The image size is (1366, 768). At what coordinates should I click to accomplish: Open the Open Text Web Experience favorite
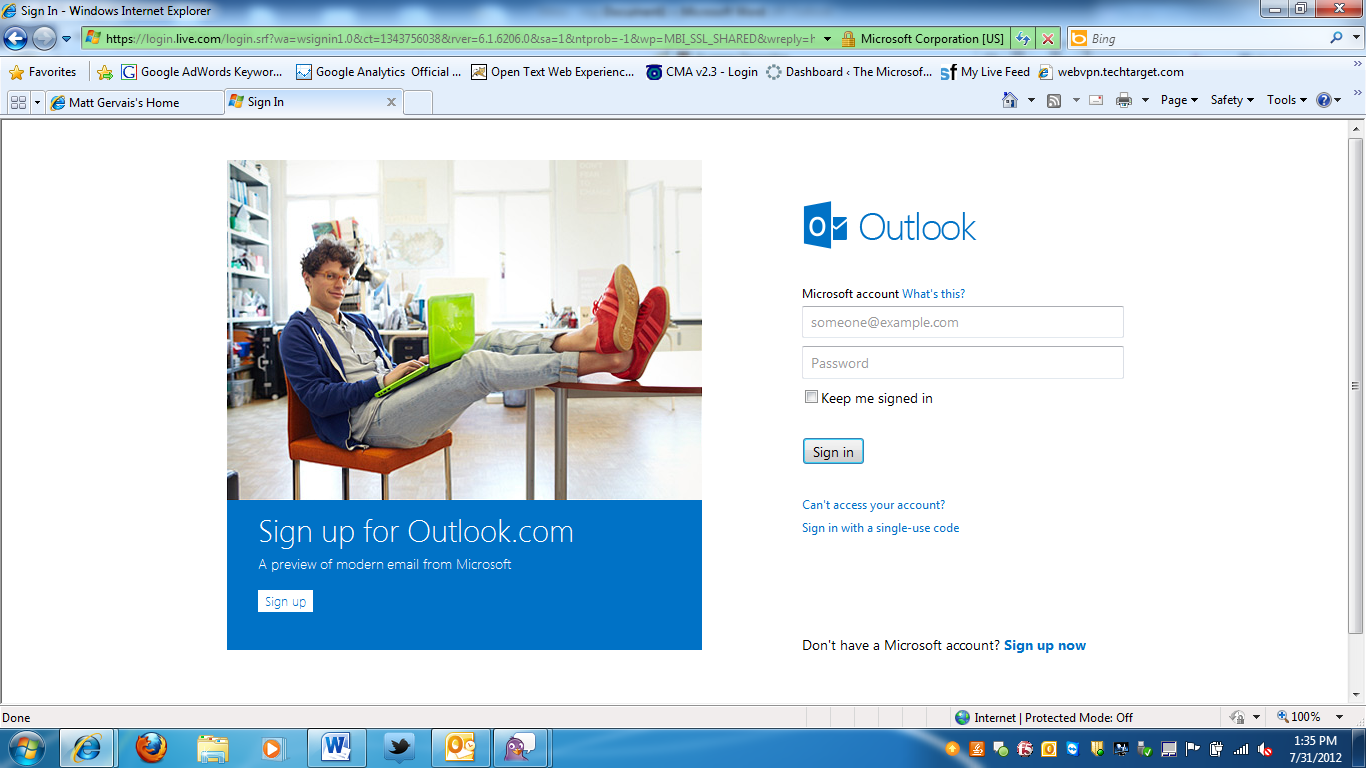pyautogui.click(x=553, y=72)
